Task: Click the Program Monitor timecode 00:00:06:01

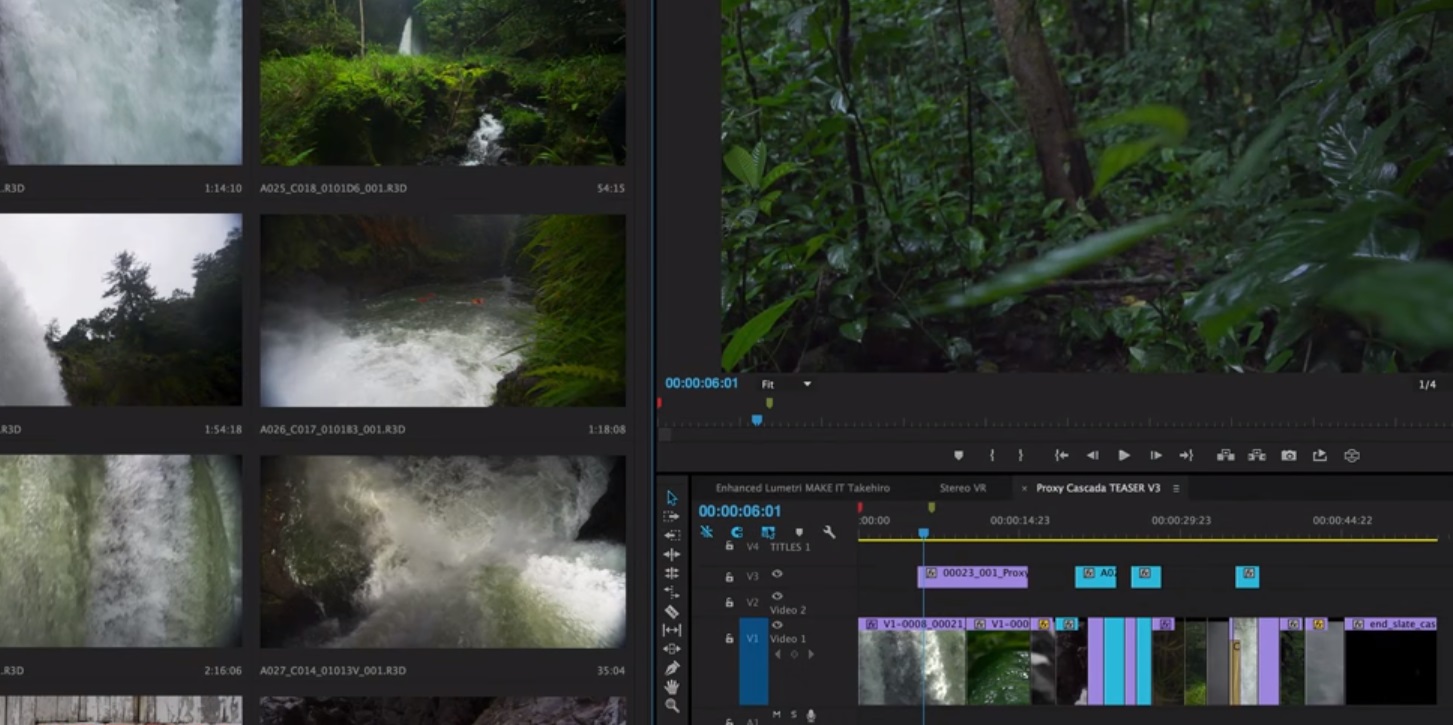Action: pos(702,383)
